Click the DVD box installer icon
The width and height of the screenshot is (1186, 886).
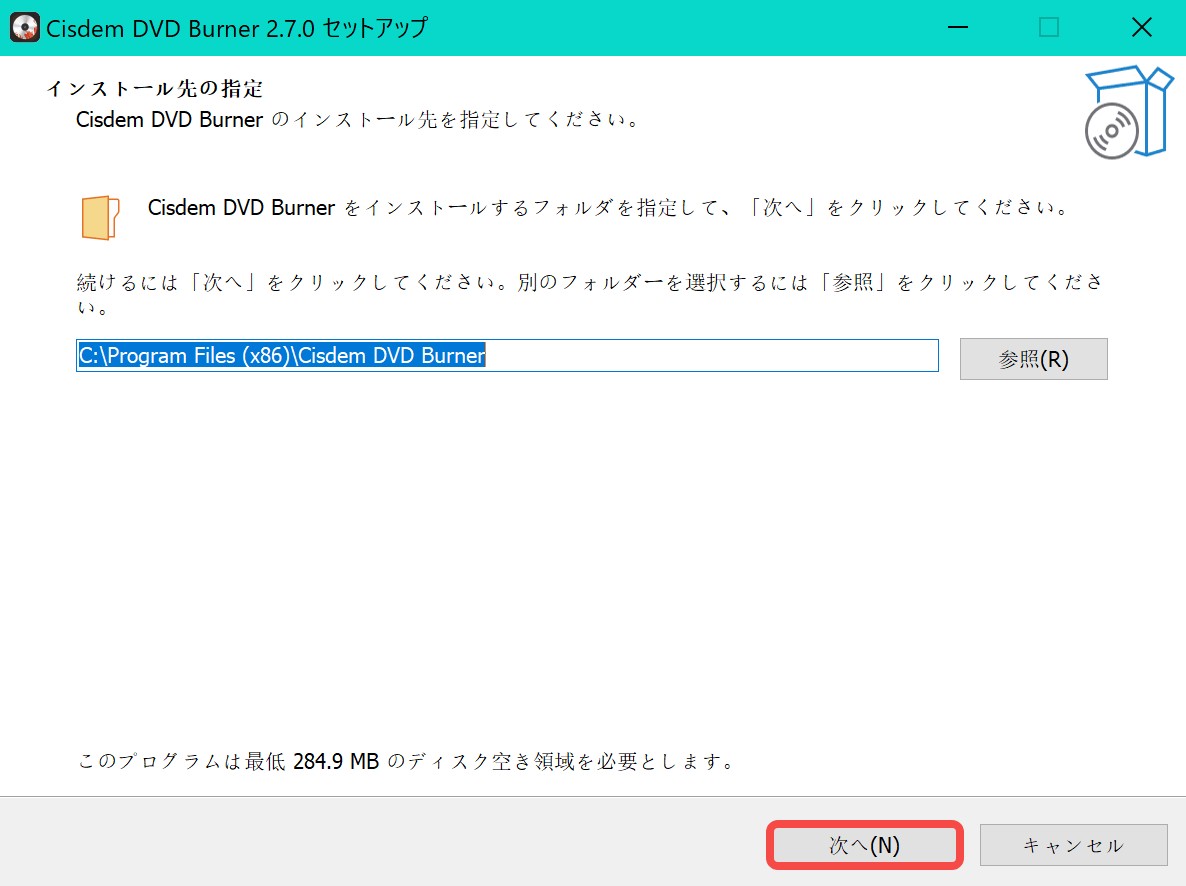point(1128,112)
